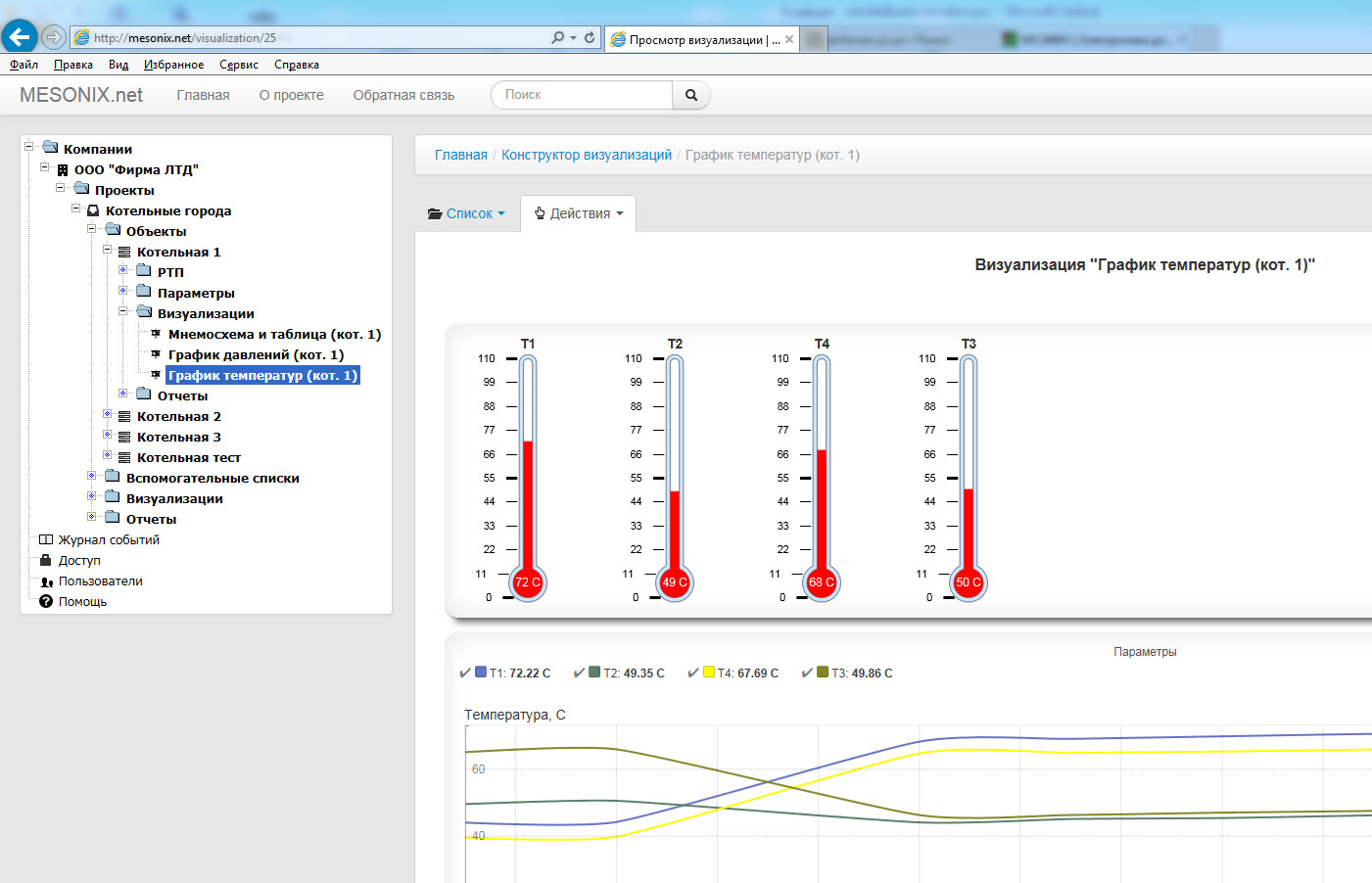Click the Доступ lock icon
The image size is (1372, 883).
45,560
